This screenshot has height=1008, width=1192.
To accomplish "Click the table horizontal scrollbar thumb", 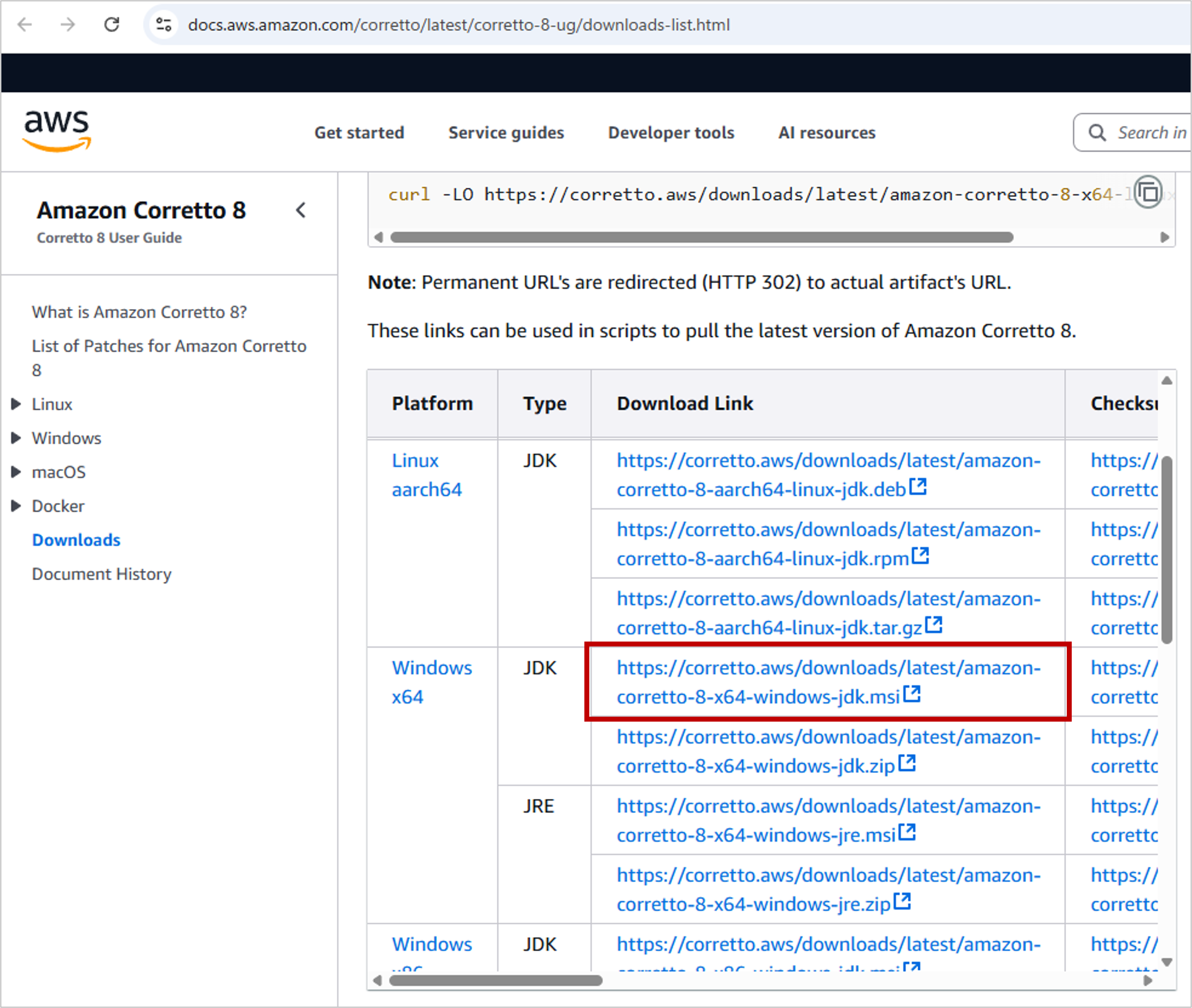I will [495, 980].
